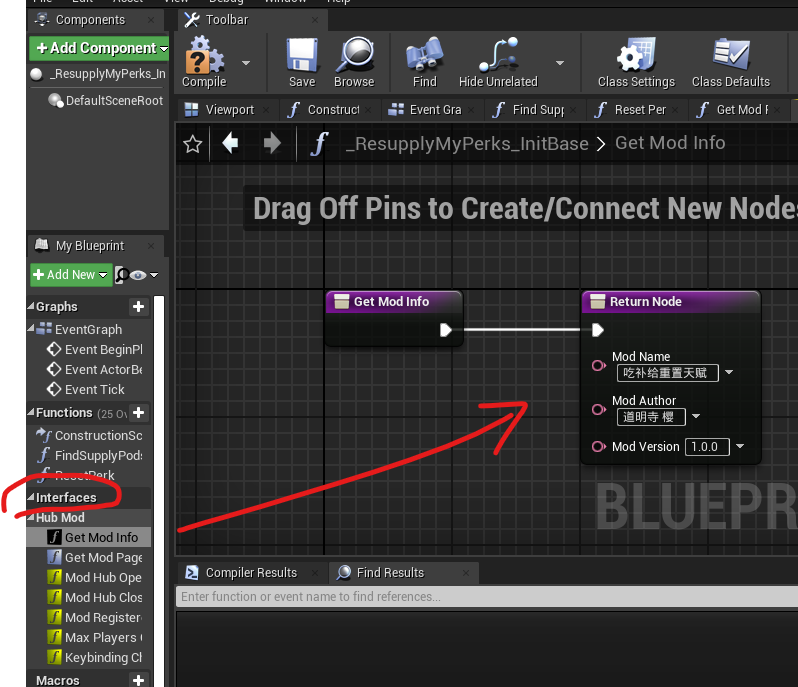Collapse the Interfaces section
Viewport: 798px width, 687px height.
point(31,497)
